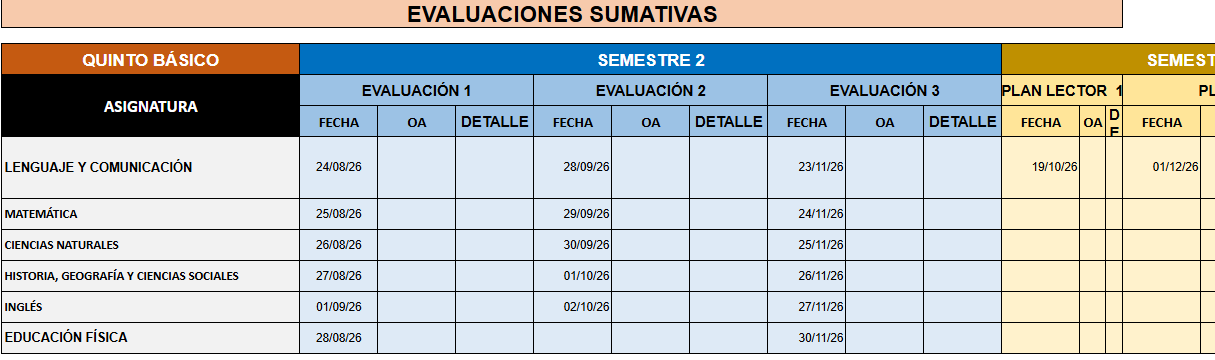Select Inglés Evaluación 1 date 01/09/26

coord(339,307)
